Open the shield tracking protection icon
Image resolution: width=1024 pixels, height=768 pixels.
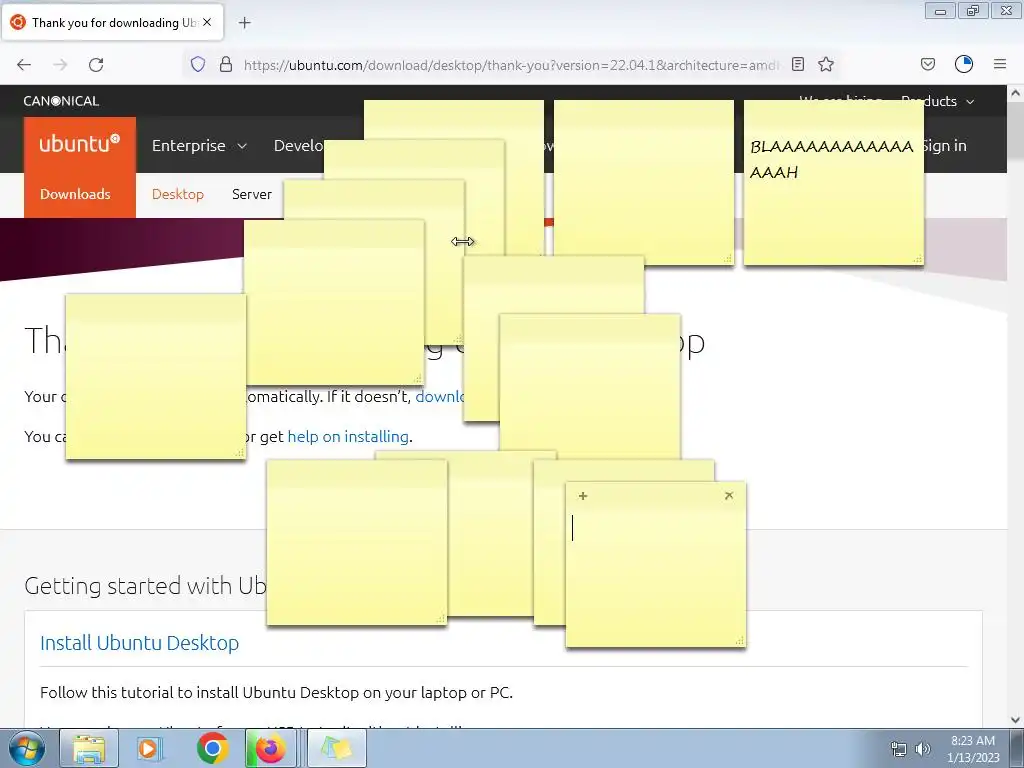198,64
